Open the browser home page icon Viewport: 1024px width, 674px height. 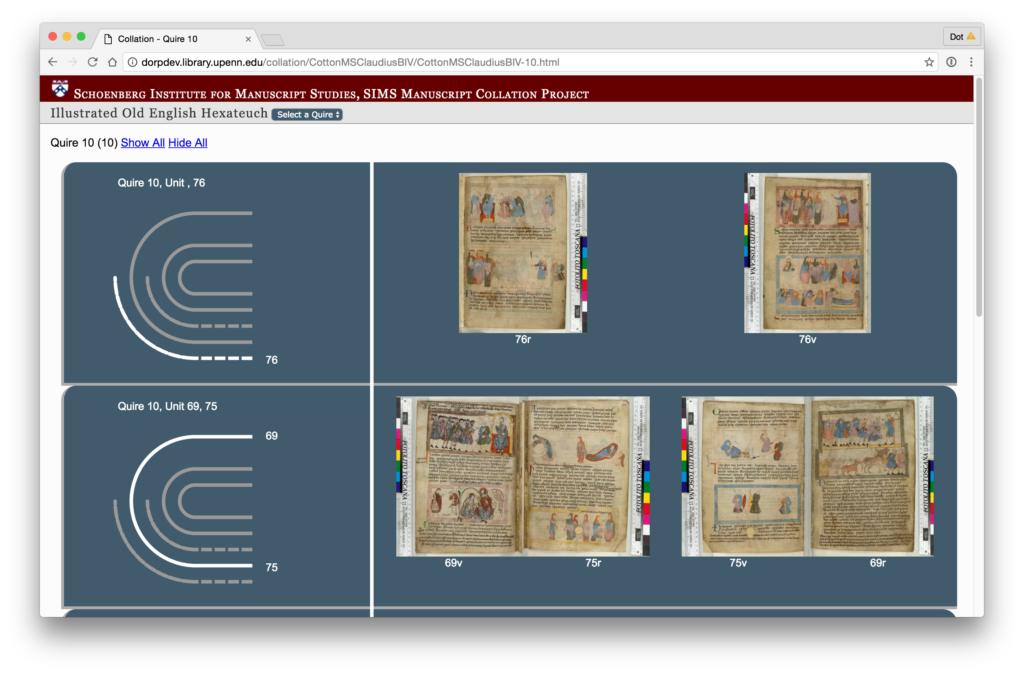point(112,62)
